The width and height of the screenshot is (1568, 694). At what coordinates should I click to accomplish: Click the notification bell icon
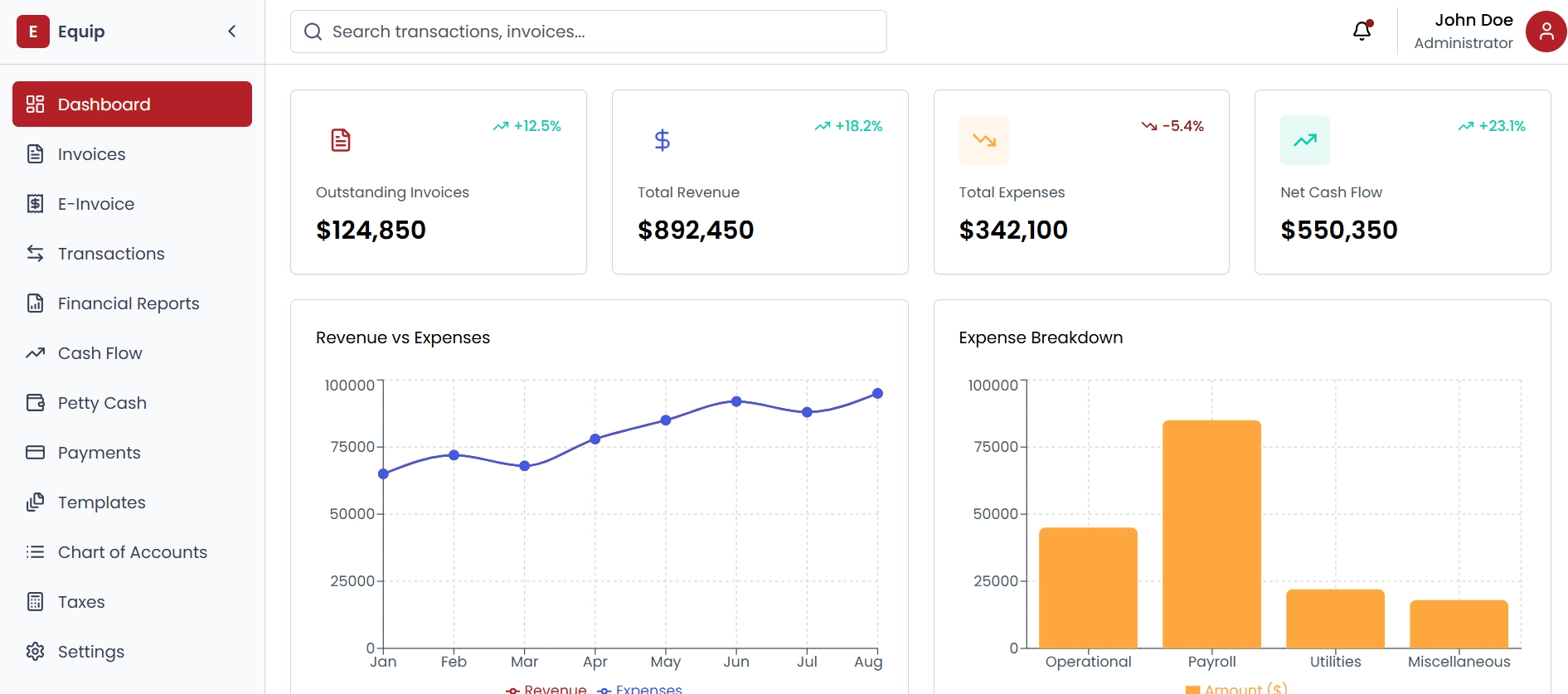coord(1362,32)
